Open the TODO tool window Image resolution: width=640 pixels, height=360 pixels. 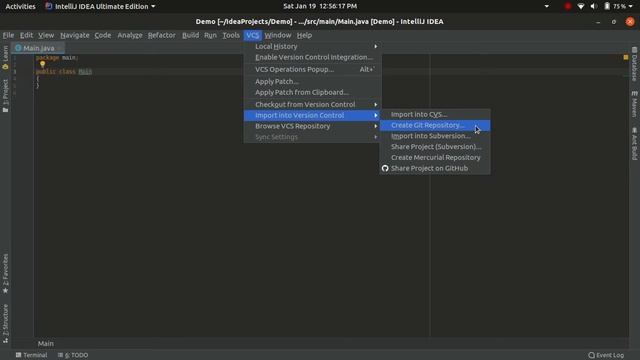tap(73, 355)
